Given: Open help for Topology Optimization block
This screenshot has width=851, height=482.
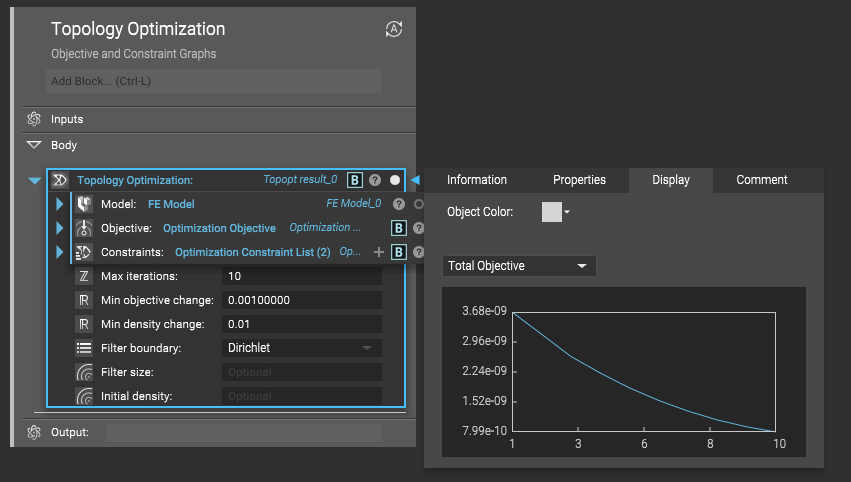Looking at the screenshot, I should pos(374,180).
